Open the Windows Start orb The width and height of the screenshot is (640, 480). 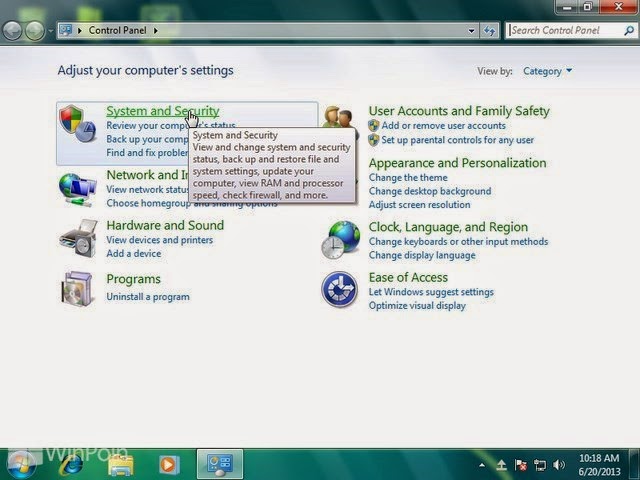[20, 464]
